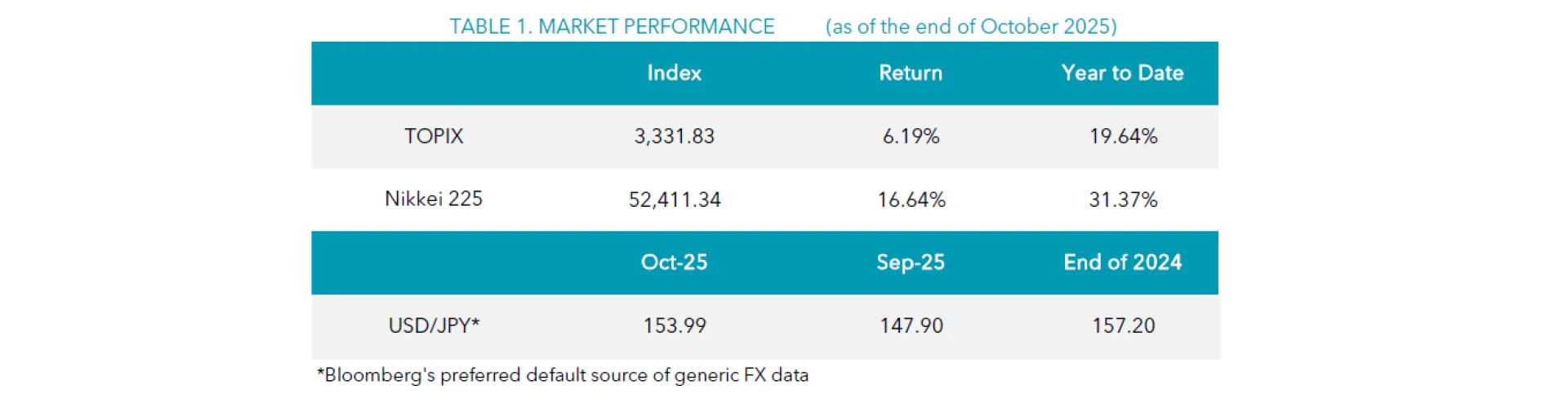
Task: Select the Nikkei 225 value 52,411.34
Action: point(675,199)
